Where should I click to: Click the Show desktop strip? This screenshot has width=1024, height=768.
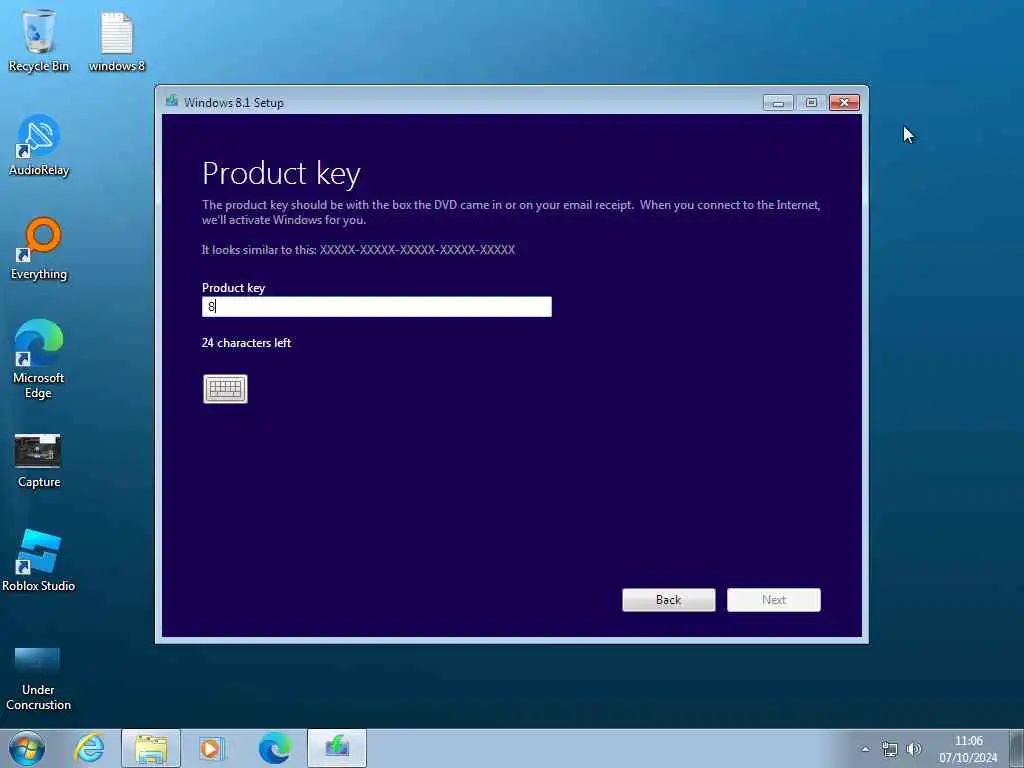pyautogui.click(x=1017, y=748)
